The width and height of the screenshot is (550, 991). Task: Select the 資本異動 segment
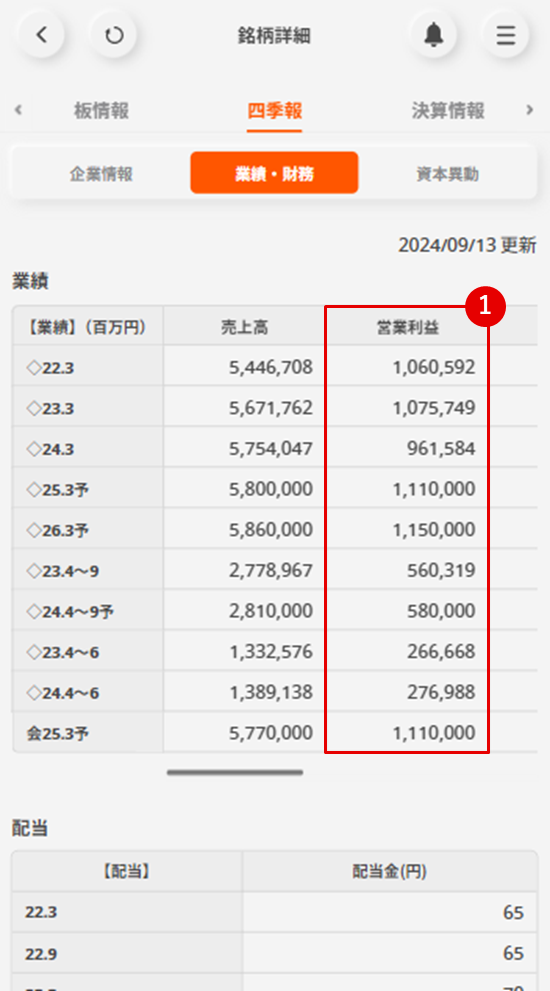448,174
